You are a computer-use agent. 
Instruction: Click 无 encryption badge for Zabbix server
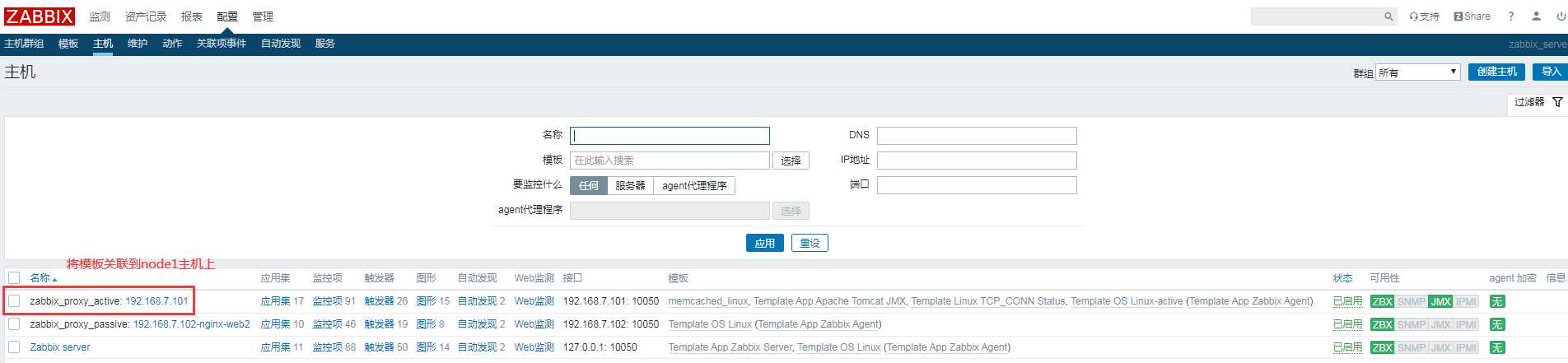pyautogui.click(x=1497, y=347)
